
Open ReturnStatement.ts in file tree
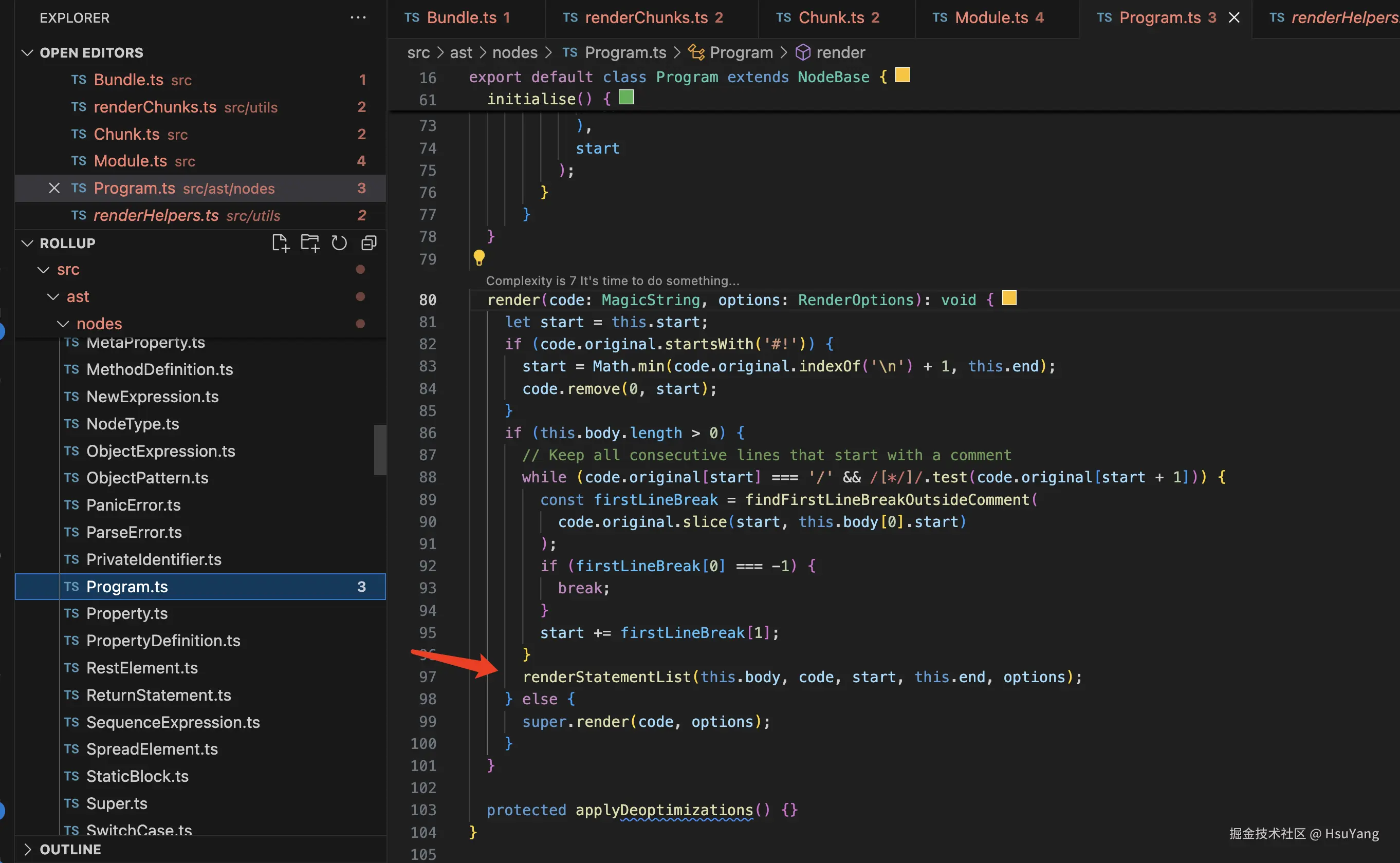tap(158, 695)
